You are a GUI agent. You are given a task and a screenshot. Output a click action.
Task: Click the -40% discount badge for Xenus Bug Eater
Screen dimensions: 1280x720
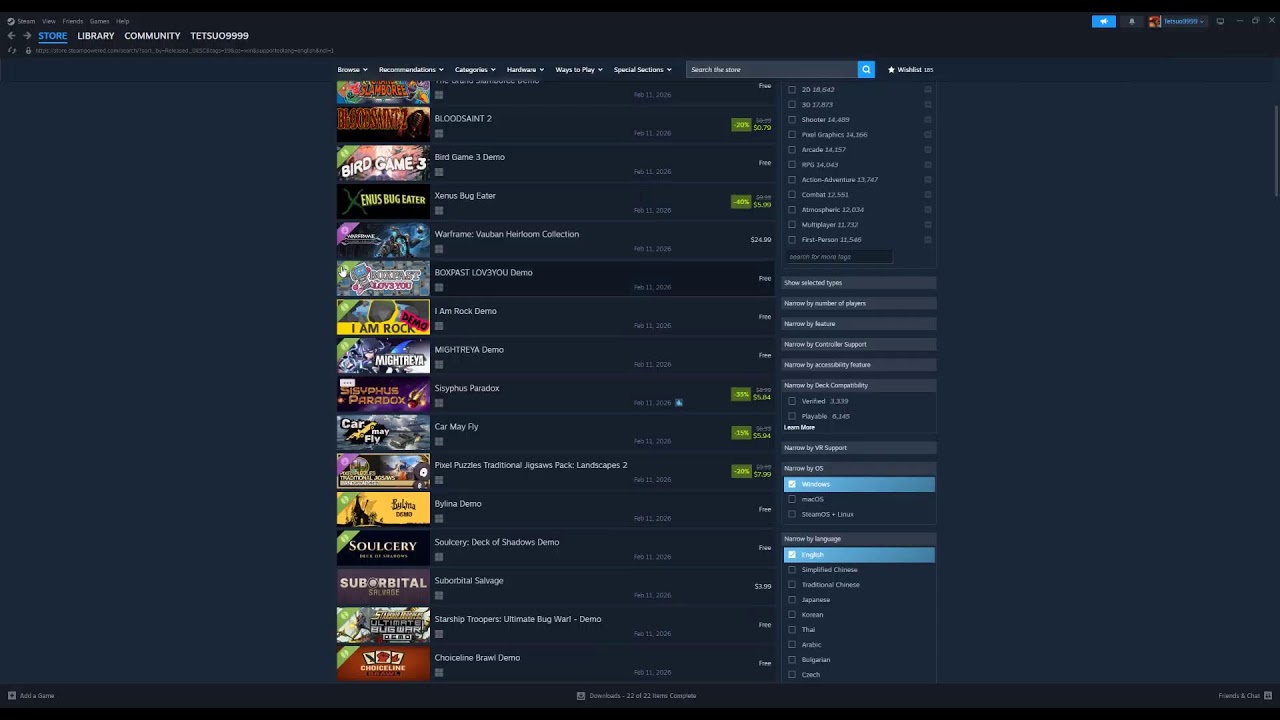click(x=741, y=202)
